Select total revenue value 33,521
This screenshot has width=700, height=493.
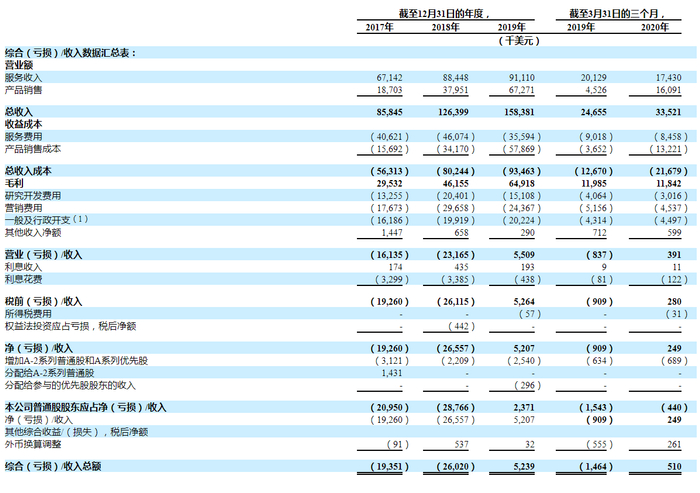tap(668, 112)
